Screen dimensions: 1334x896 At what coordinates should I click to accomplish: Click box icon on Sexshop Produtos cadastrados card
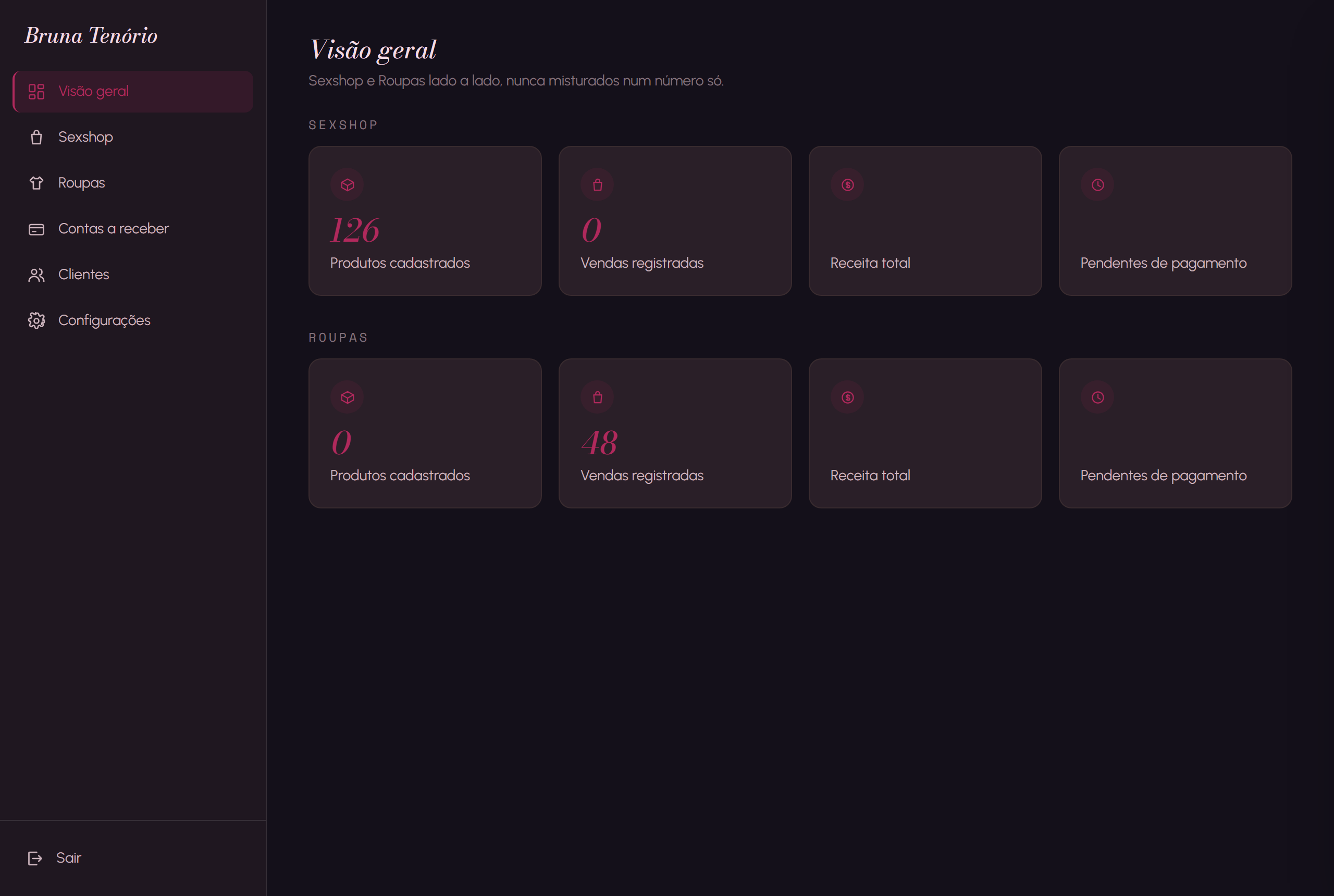(348, 184)
